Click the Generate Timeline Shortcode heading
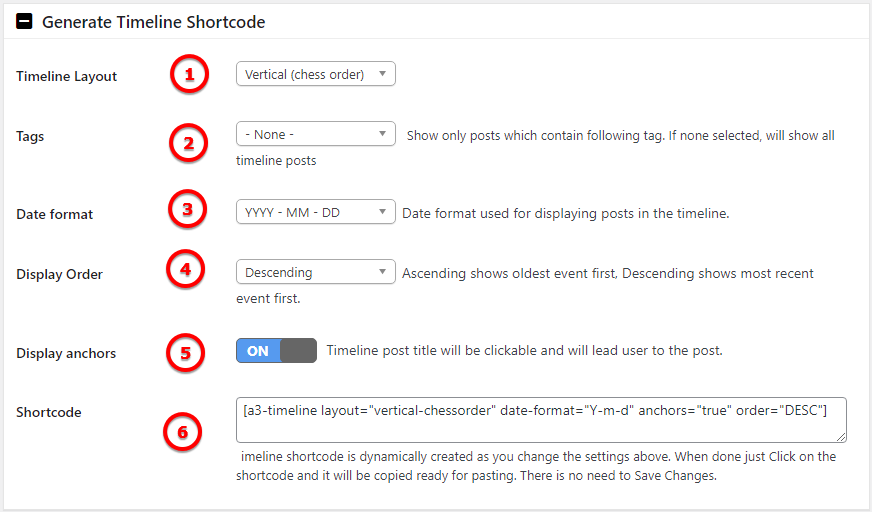The image size is (872, 512). (153, 22)
